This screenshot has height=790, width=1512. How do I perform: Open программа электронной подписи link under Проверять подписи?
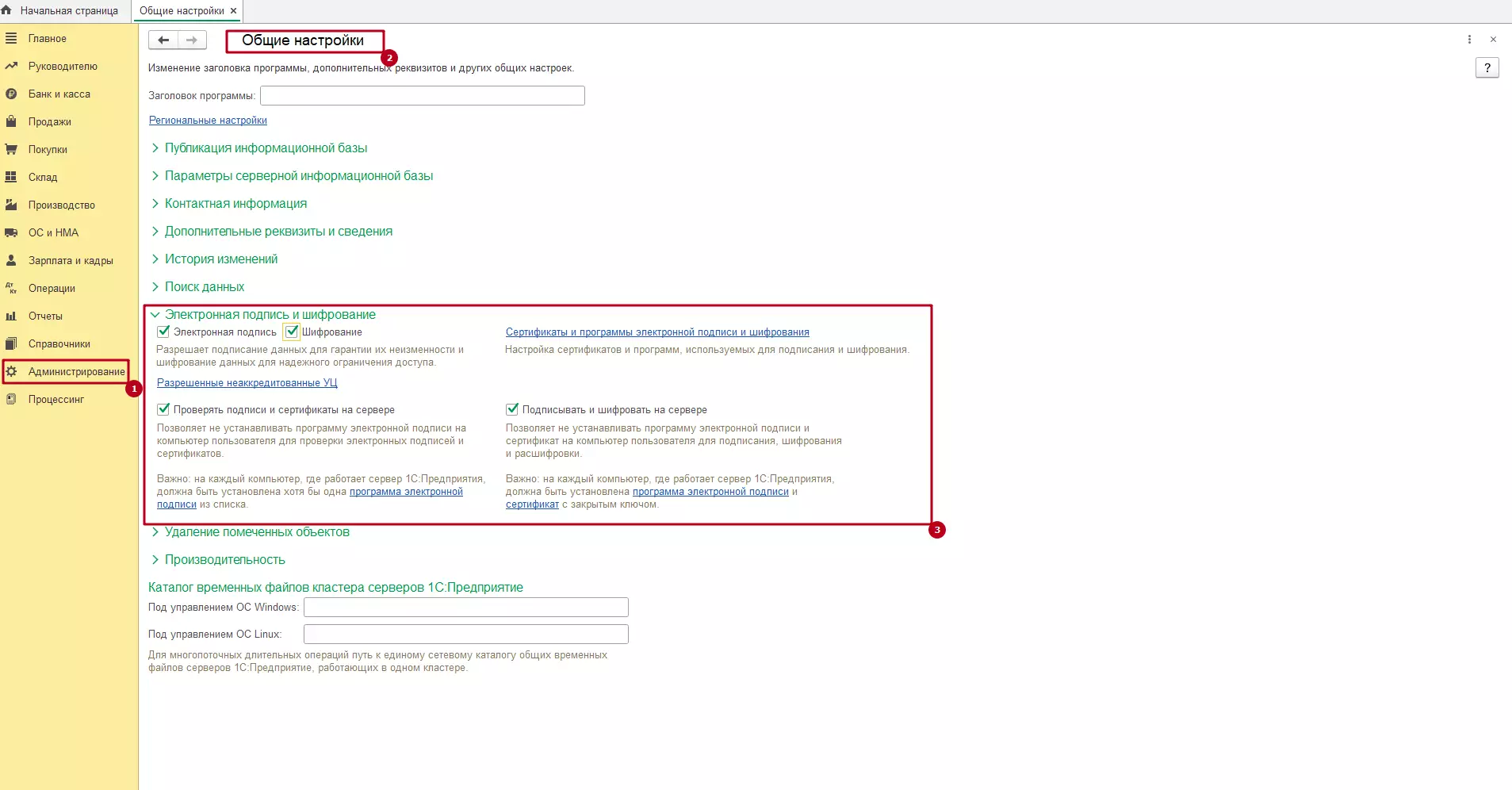(x=406, y=492)
